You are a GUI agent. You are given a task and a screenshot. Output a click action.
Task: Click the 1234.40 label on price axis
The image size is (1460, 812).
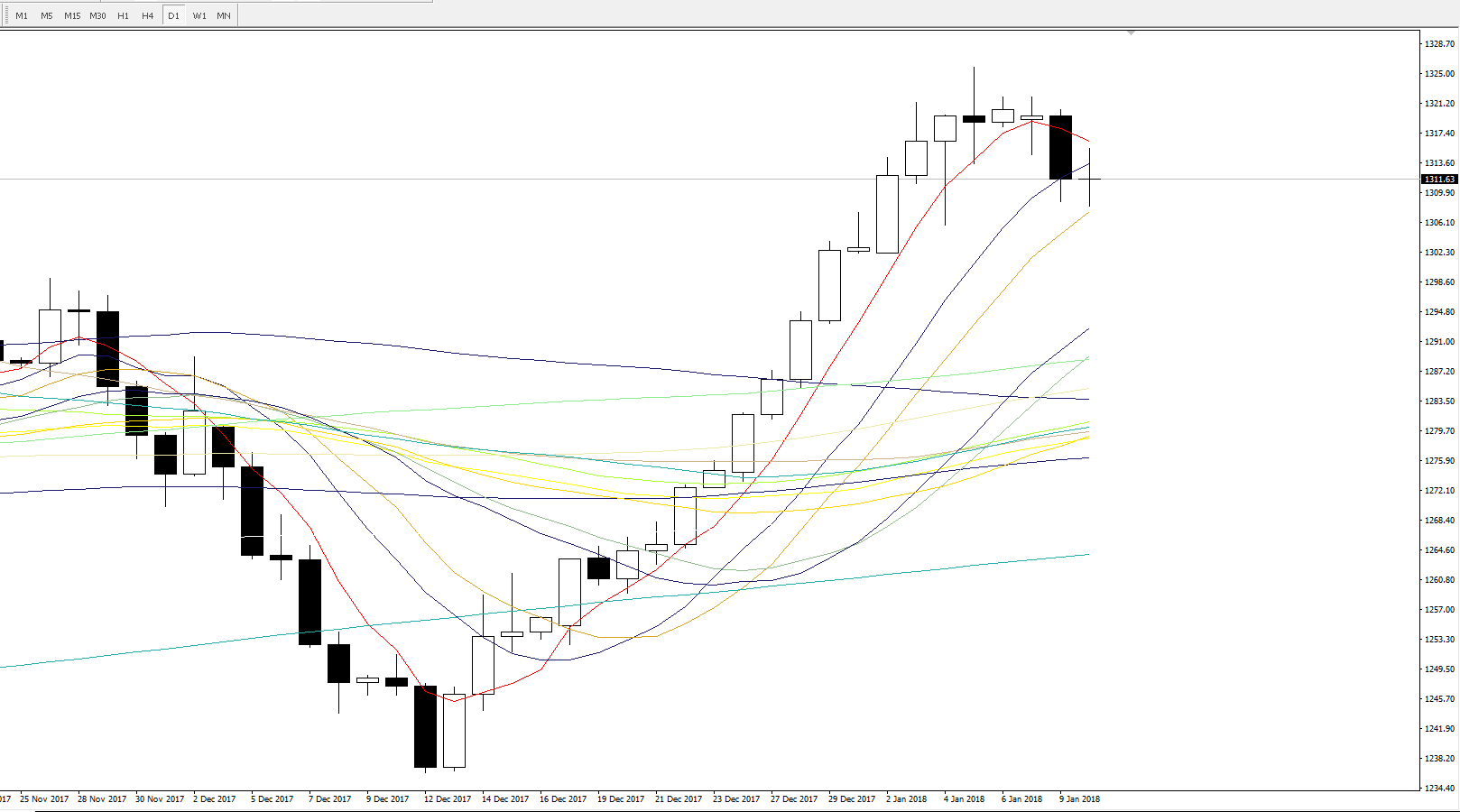pos(1439,789)
